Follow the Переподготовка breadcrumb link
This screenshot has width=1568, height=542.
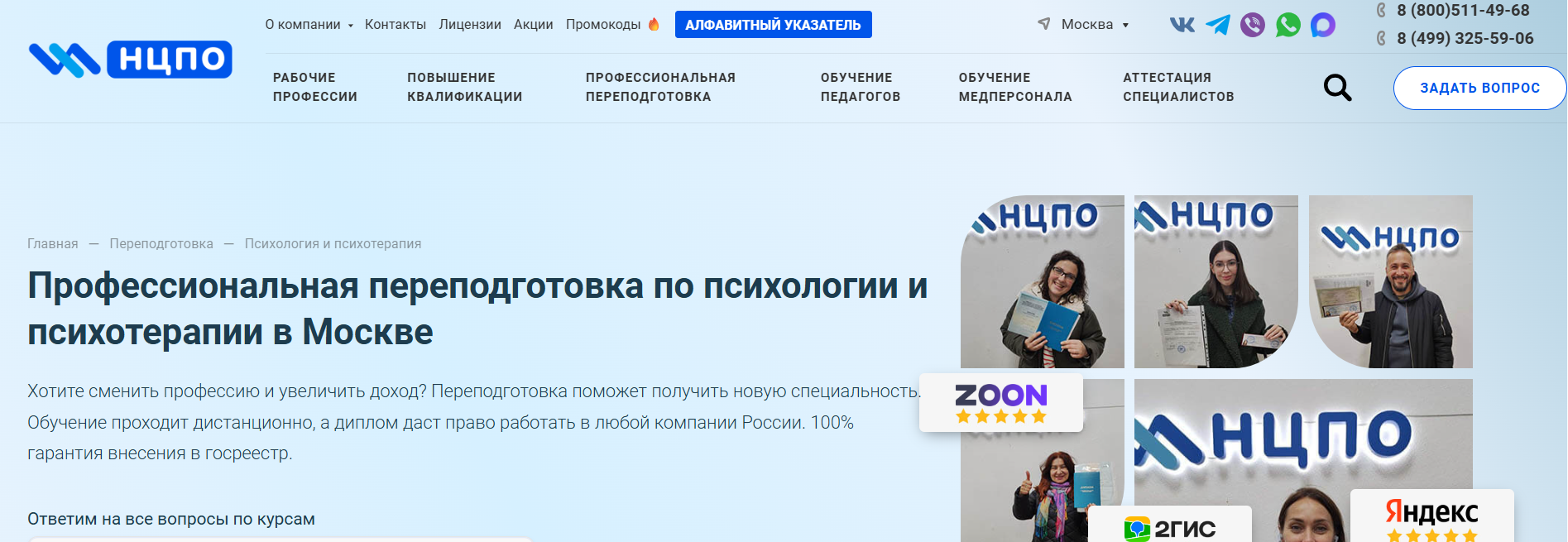161,244
